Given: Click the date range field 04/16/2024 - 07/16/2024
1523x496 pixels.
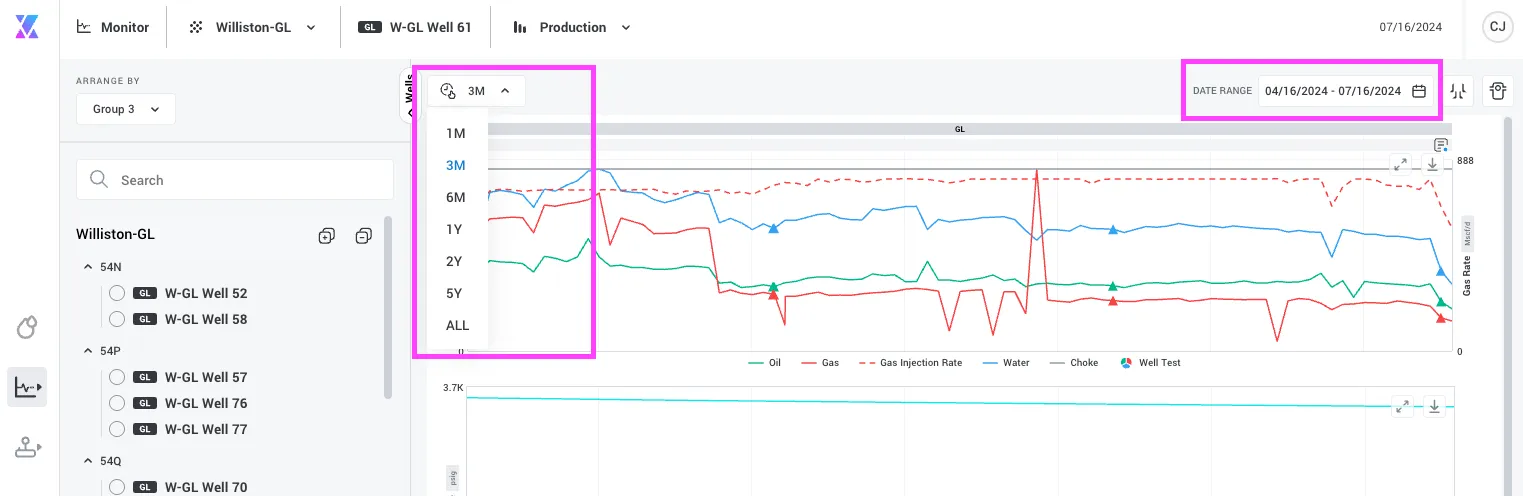Looking at the screenshot, I should coord(1346,91).
